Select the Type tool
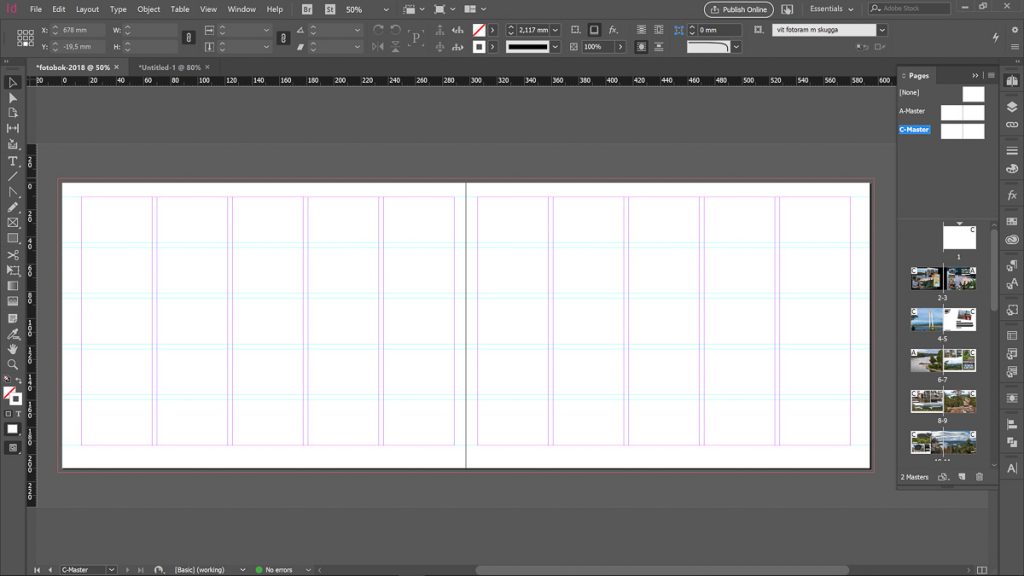The image size is (1024, 576). [x=12, y=161]
